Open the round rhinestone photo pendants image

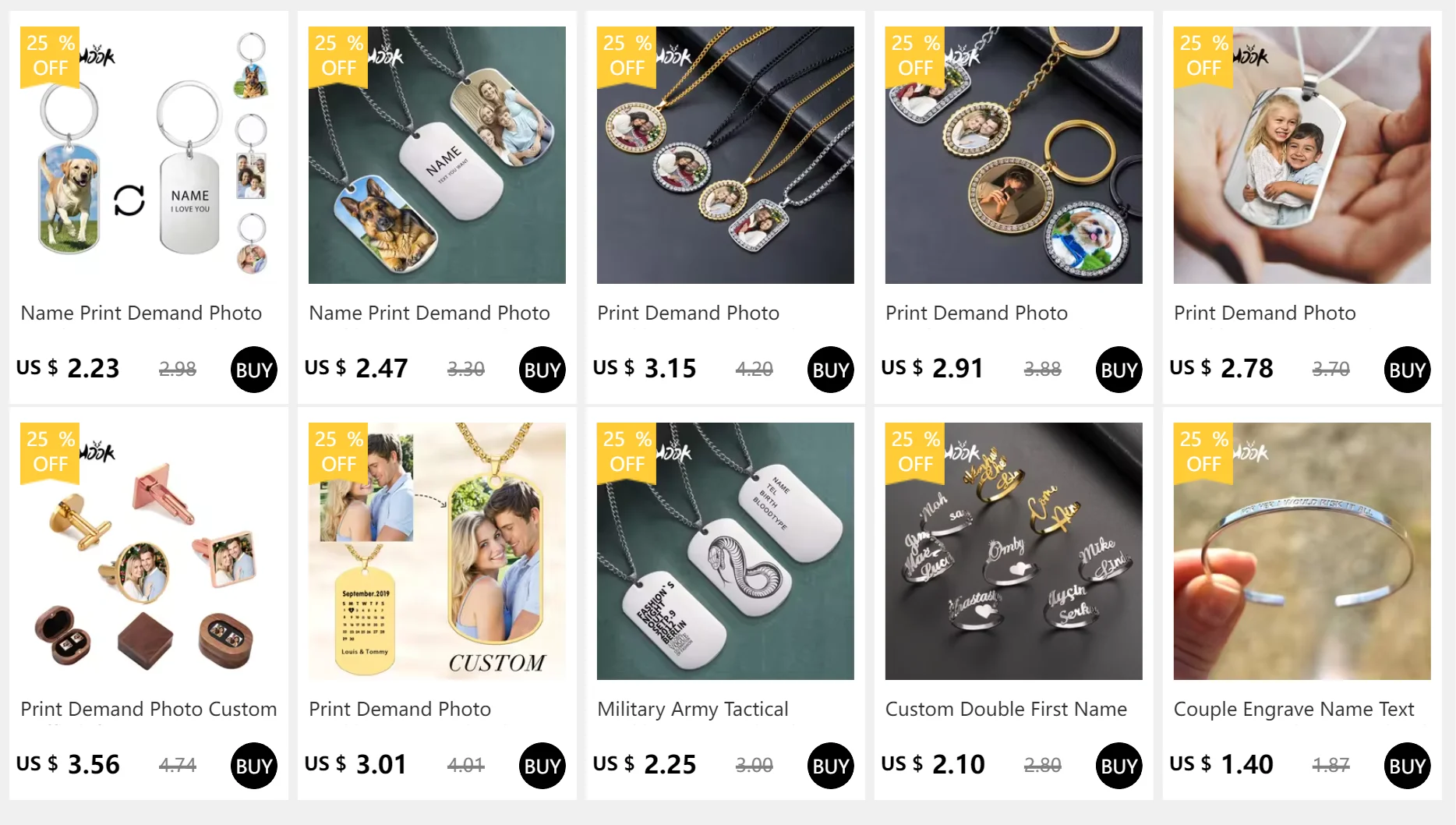pyautogui.click(x=726, y=155)
